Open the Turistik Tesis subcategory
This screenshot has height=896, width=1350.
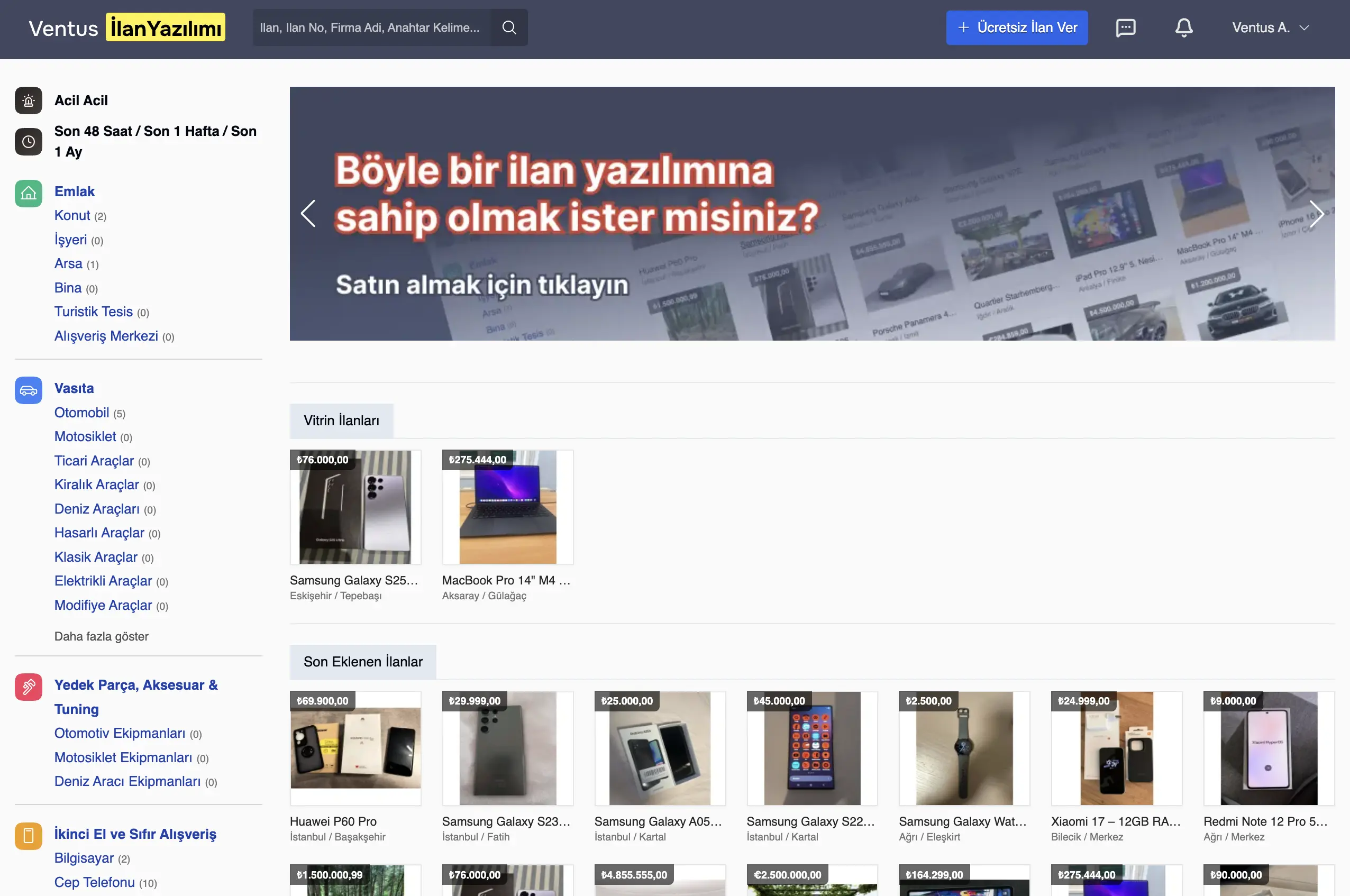click(93, 312)
